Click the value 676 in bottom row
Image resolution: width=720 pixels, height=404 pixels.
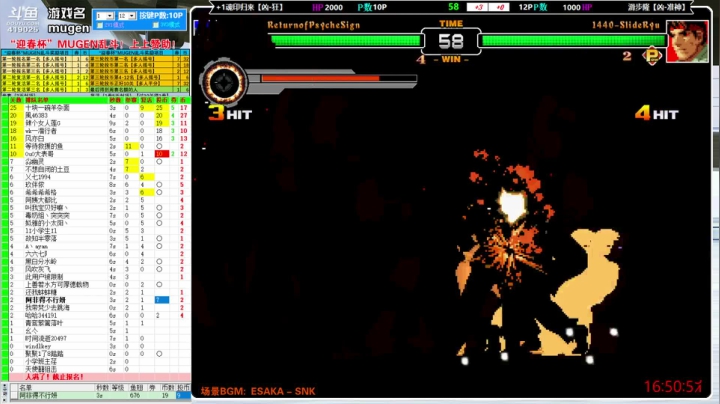click(135, 395)
